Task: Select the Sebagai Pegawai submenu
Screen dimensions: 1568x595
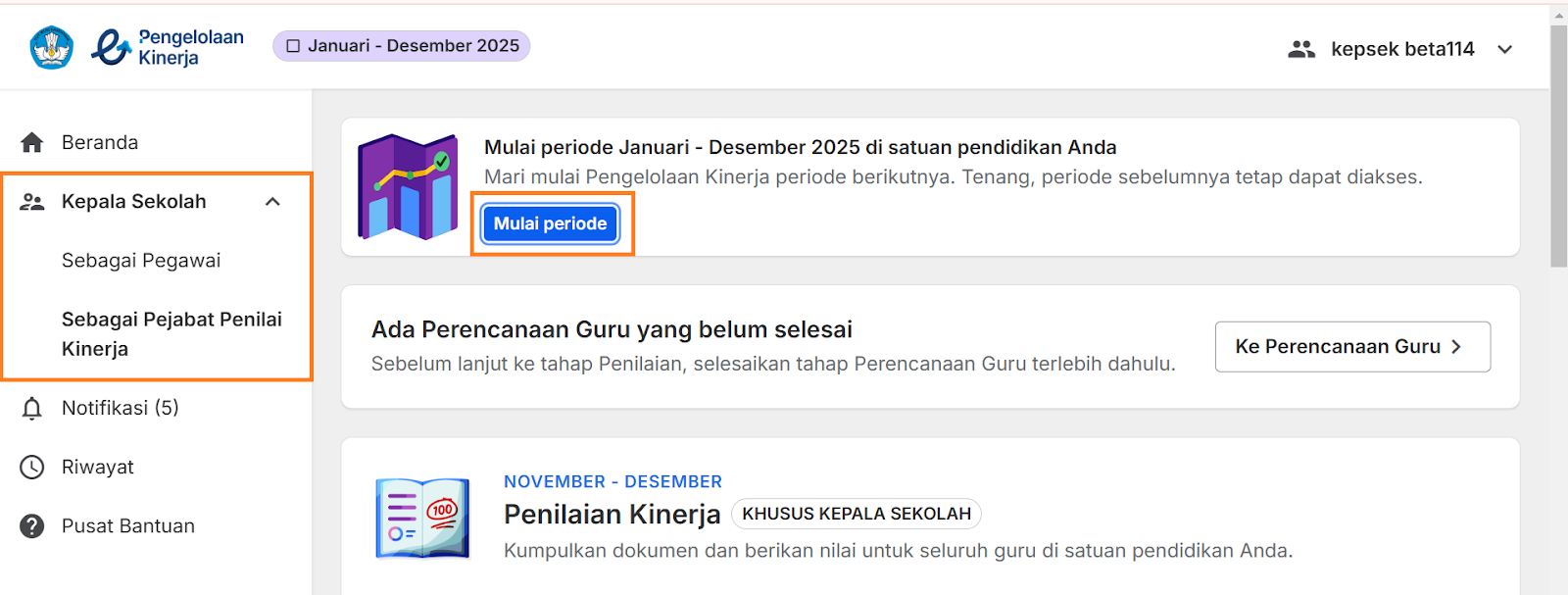Action: 141,261
